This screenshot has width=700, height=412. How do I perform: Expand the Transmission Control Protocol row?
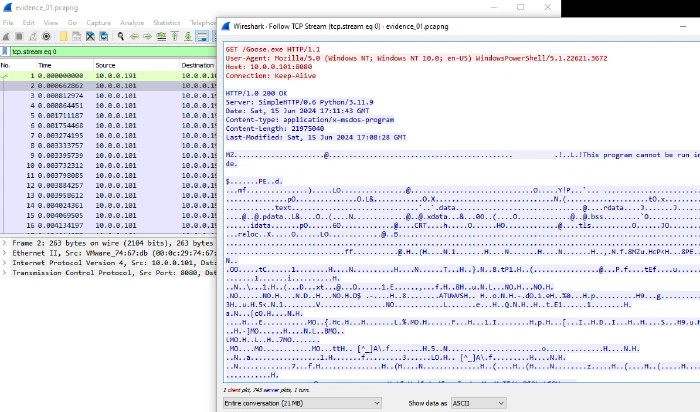(4, 272)
